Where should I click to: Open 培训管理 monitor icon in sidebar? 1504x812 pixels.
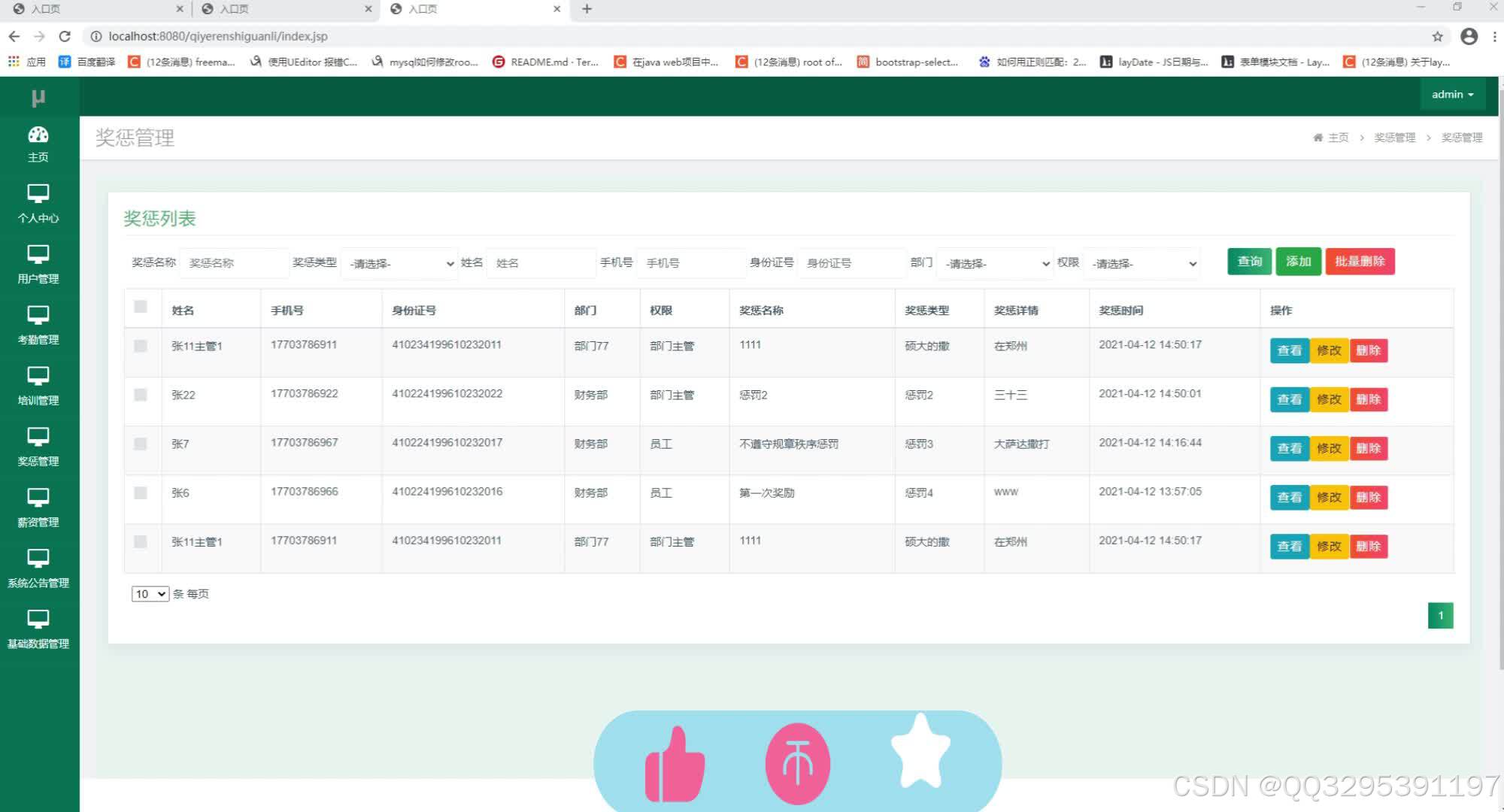point(38,377)
